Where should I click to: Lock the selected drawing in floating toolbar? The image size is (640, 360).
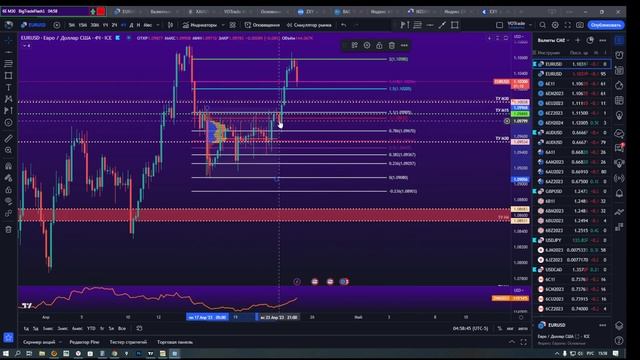[379, 45]
